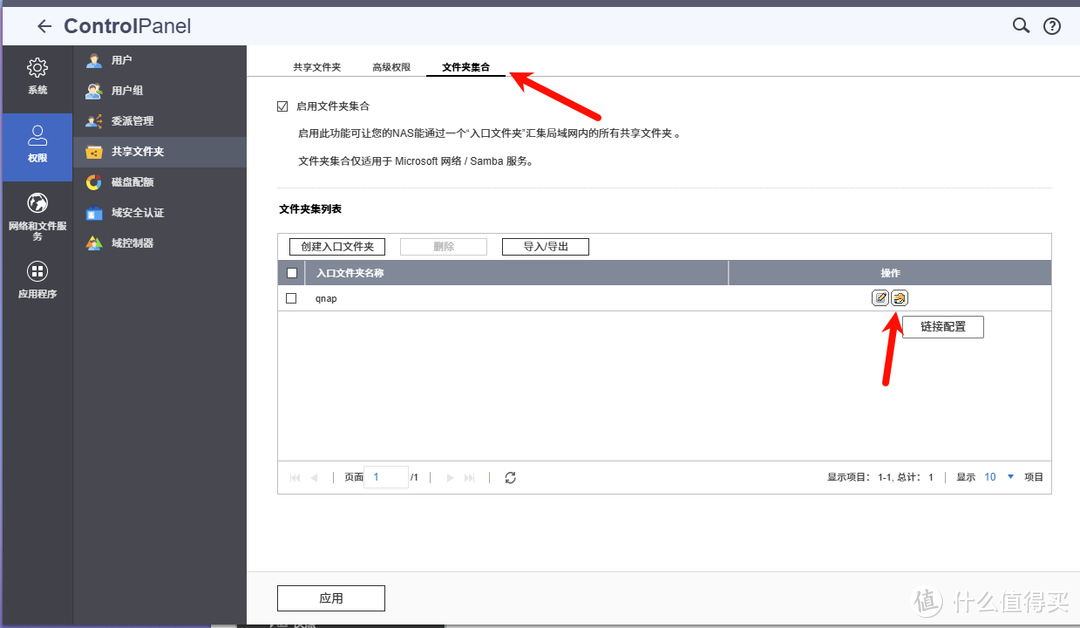
Task: Go to next page of list
Action: point(450,477)
